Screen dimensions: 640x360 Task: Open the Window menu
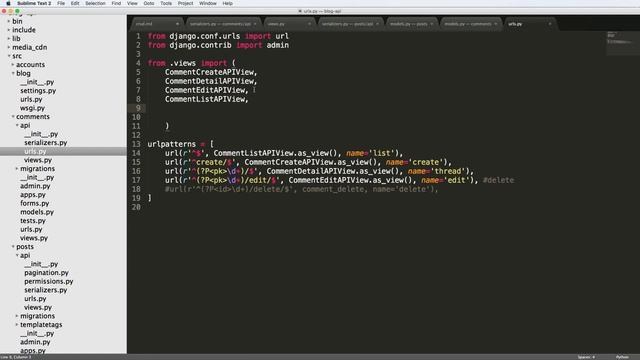[x=208, y=3]
